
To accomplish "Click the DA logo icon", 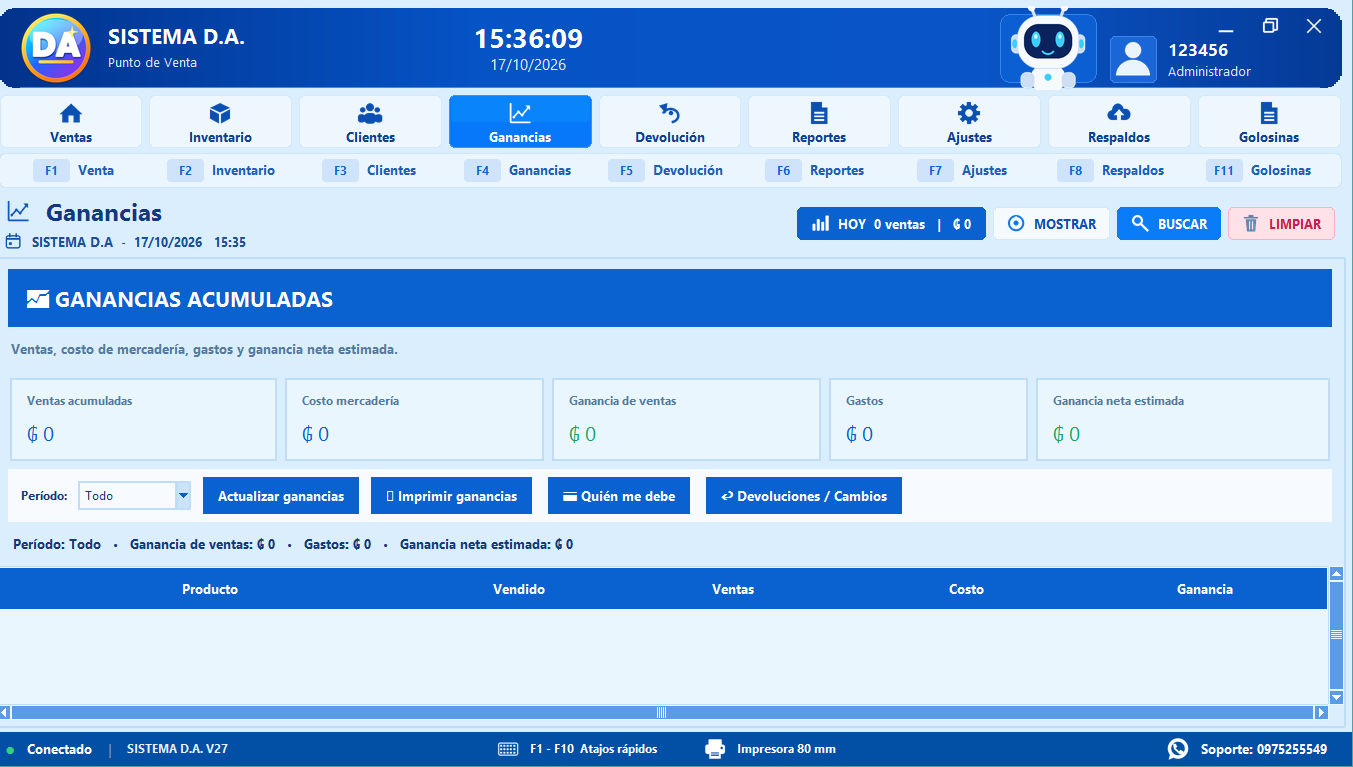I will (x=56, y=48).
